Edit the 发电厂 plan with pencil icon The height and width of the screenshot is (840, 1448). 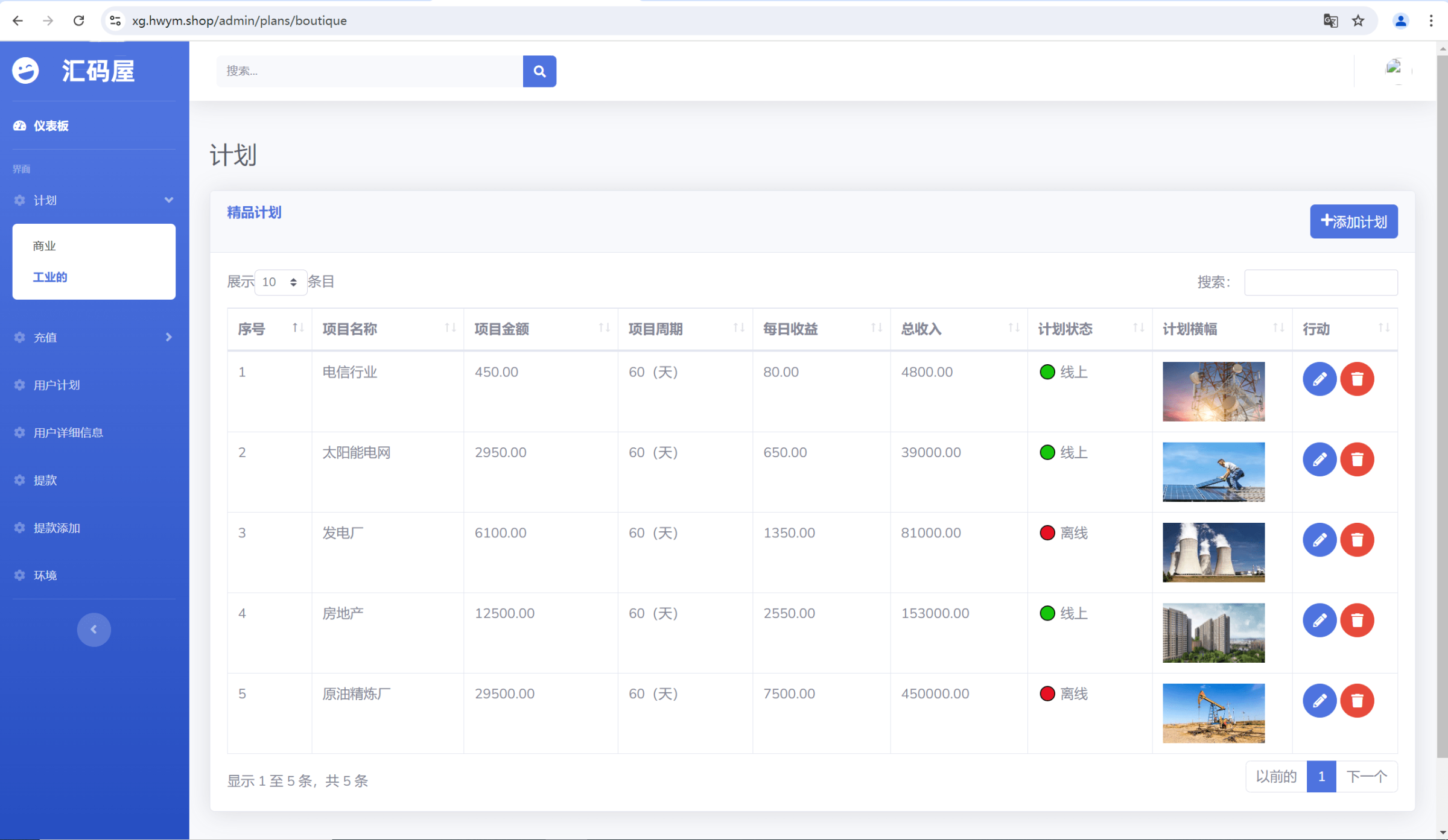point(1319,540)
